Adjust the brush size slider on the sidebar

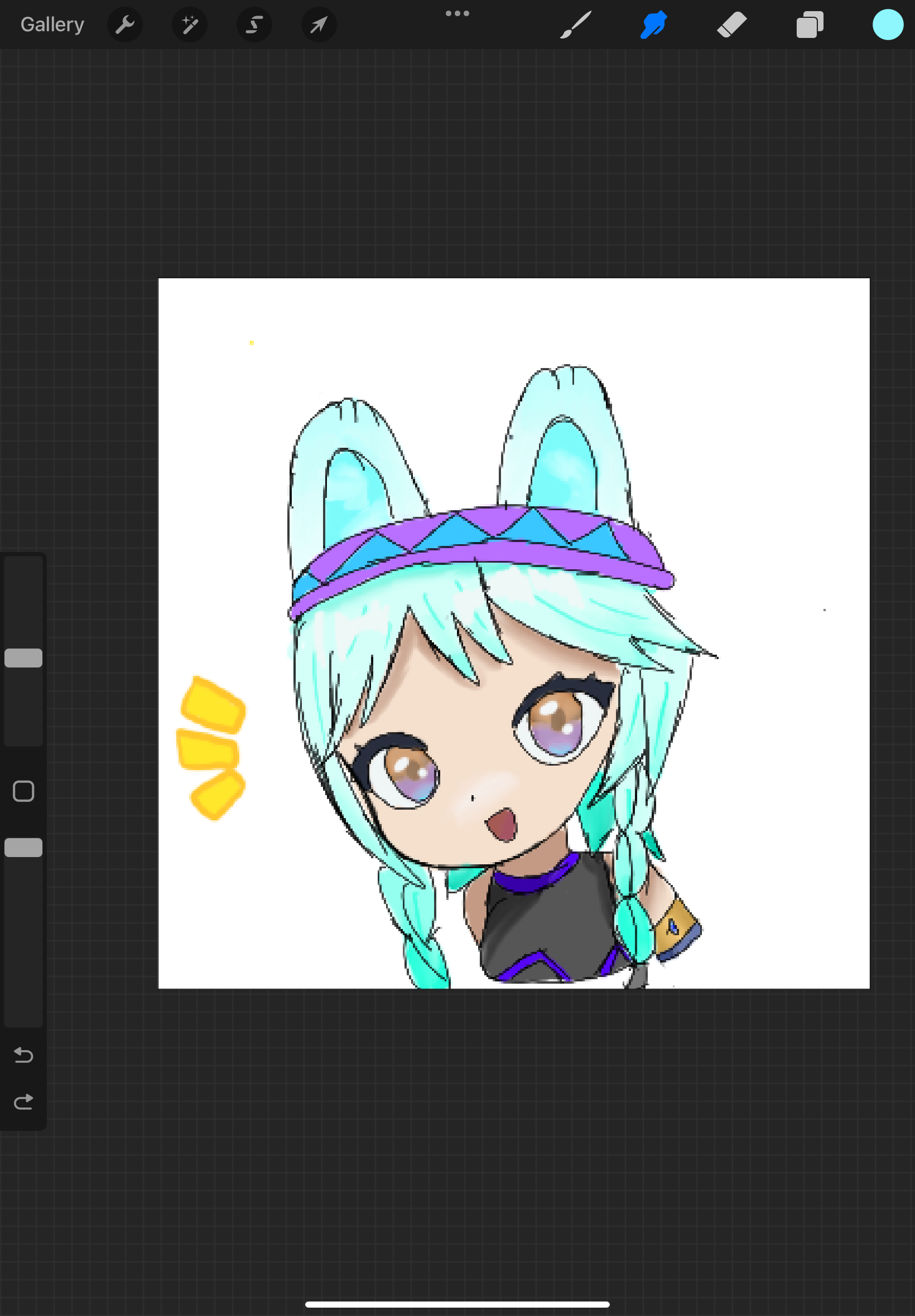[23, 657]
